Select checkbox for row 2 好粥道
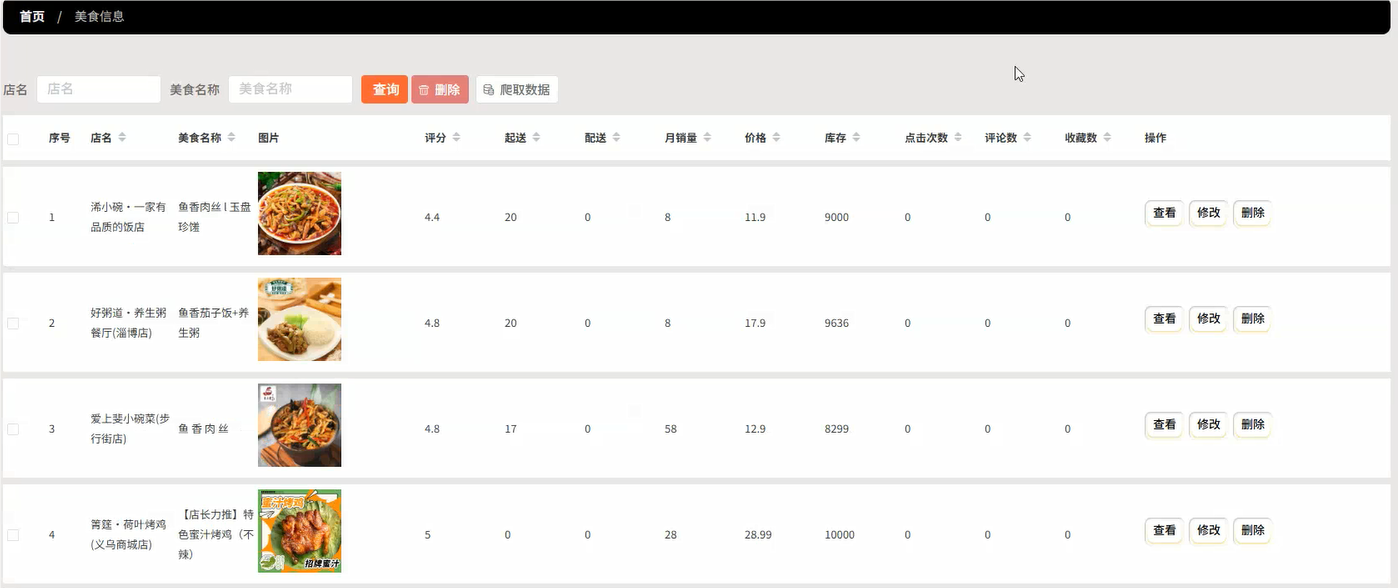This screenshot has height=588, width=1398. click(13, 323)
